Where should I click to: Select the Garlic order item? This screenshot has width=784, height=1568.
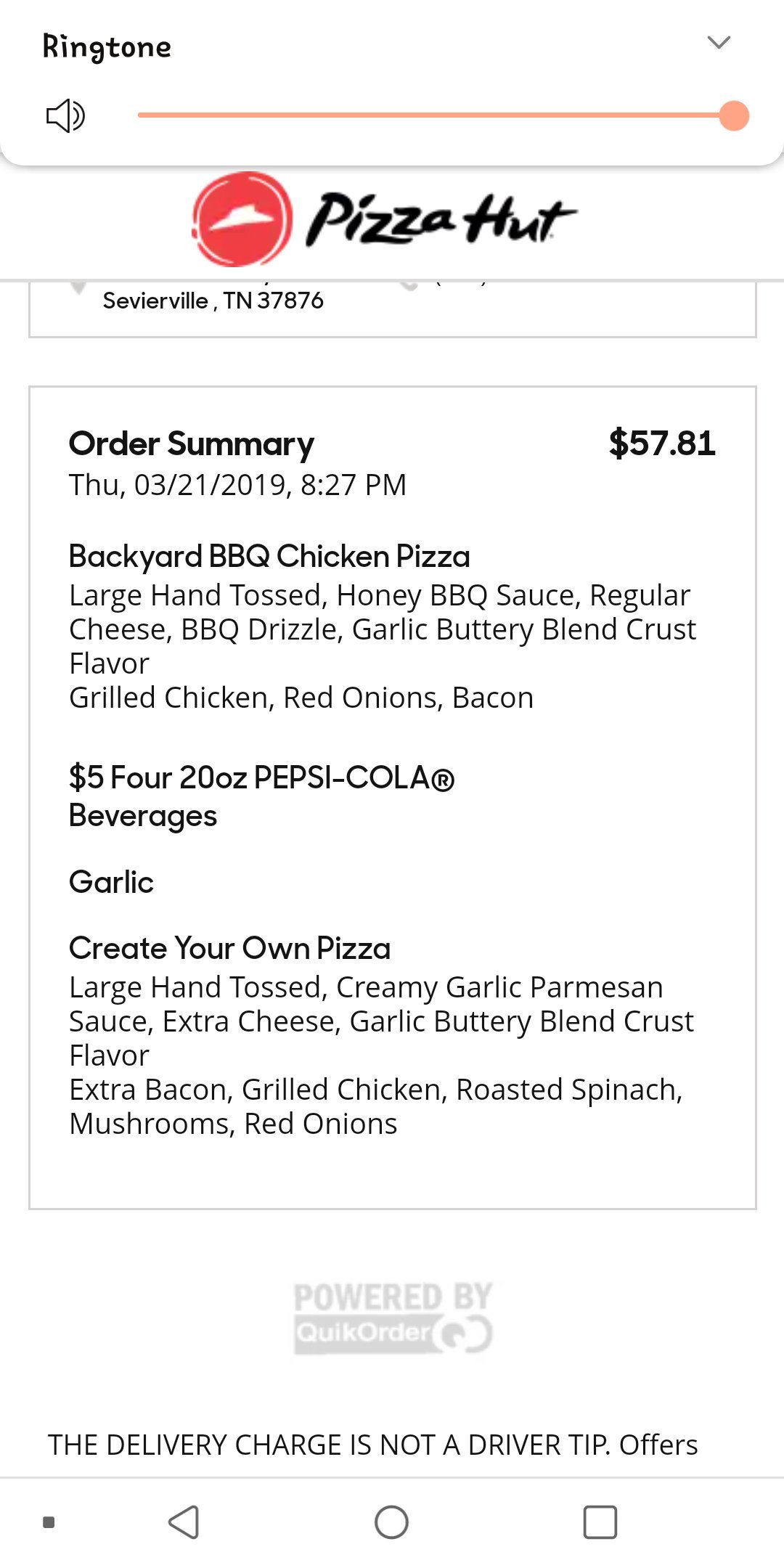tap(111, 883)
